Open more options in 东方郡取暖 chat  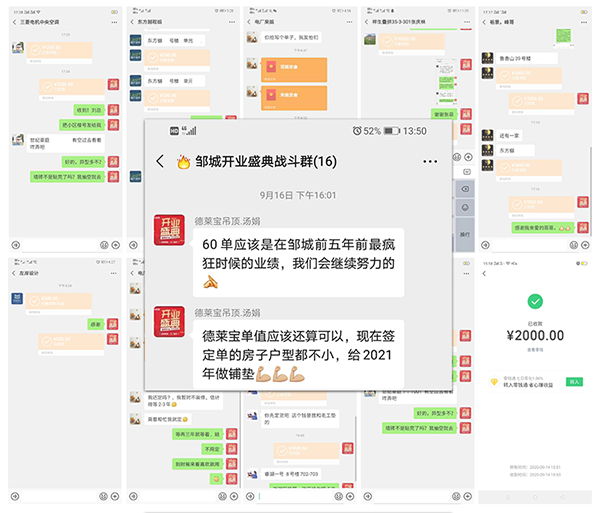click(232, 22)
